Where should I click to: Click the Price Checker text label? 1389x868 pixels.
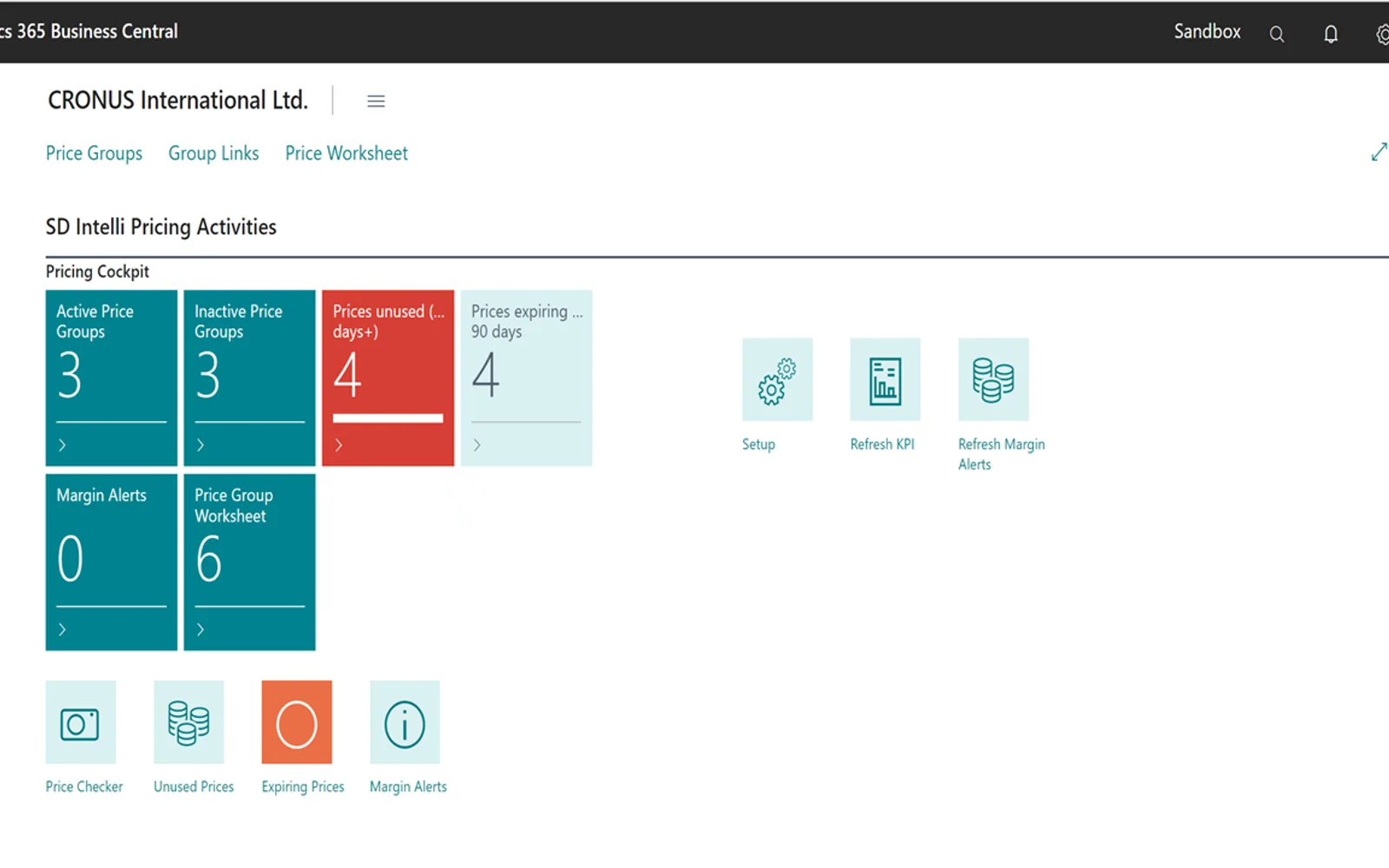[84, 786]
